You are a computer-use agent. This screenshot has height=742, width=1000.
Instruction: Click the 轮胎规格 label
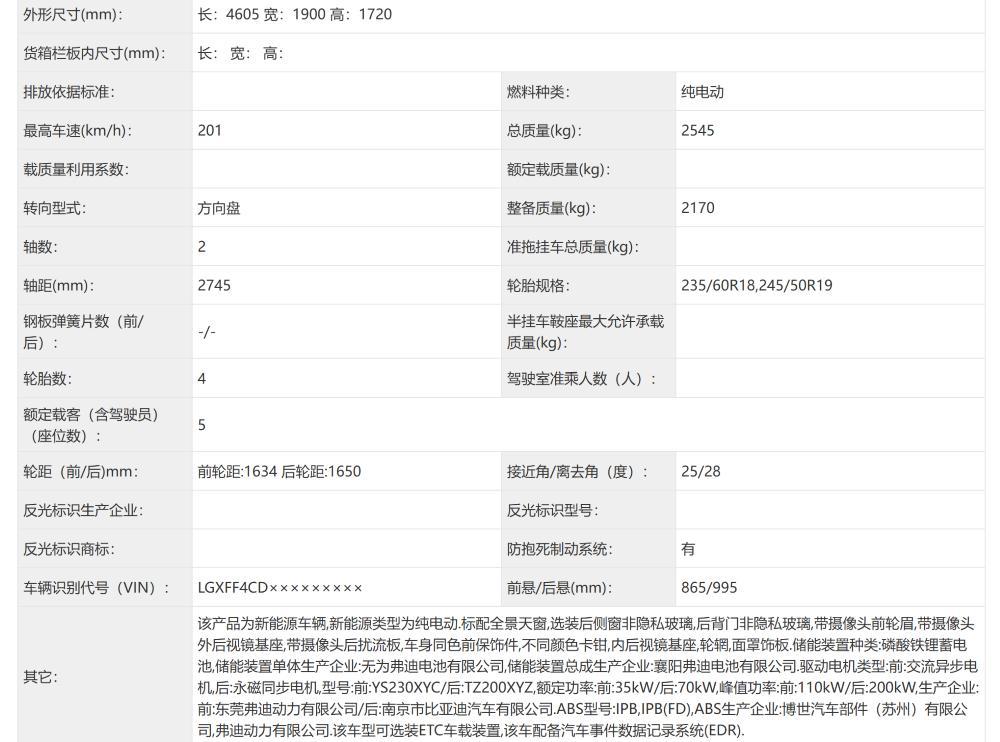[x=538, y=286]
